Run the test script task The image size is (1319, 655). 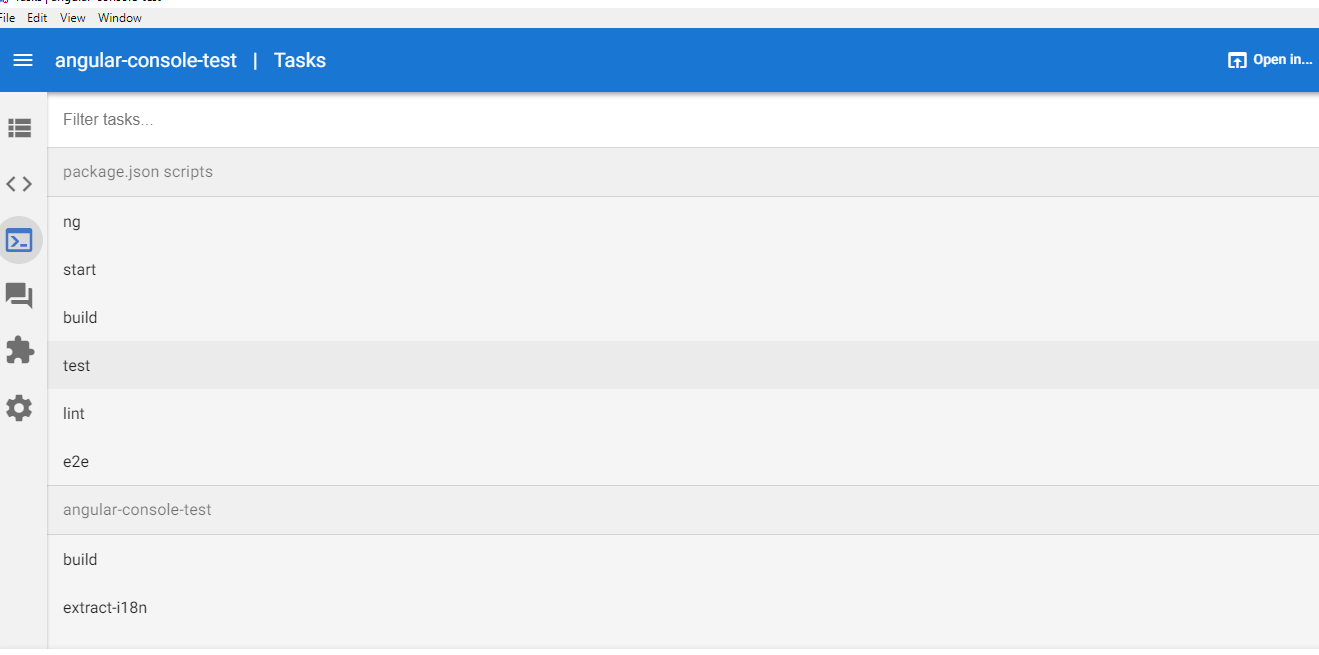click(x=683, y=366)
